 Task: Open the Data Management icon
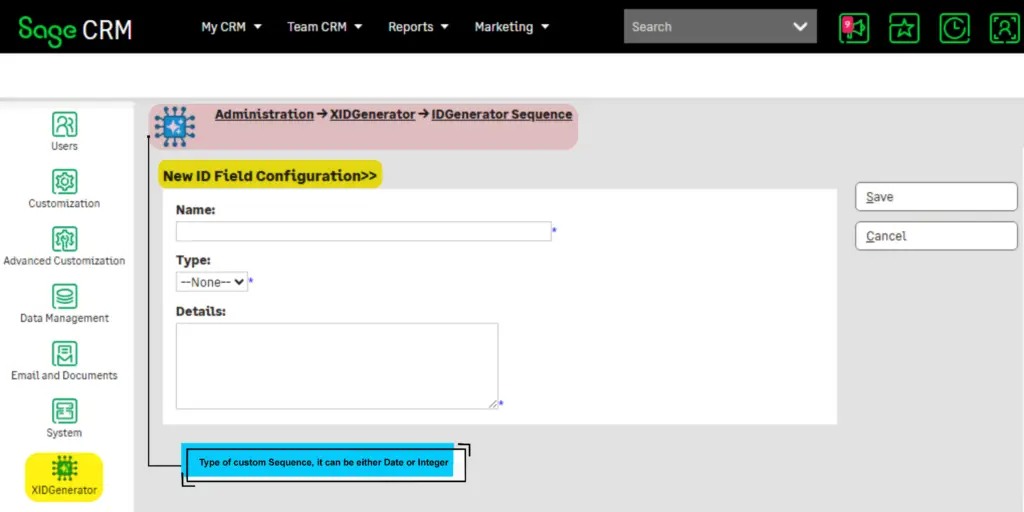(64, 297)
